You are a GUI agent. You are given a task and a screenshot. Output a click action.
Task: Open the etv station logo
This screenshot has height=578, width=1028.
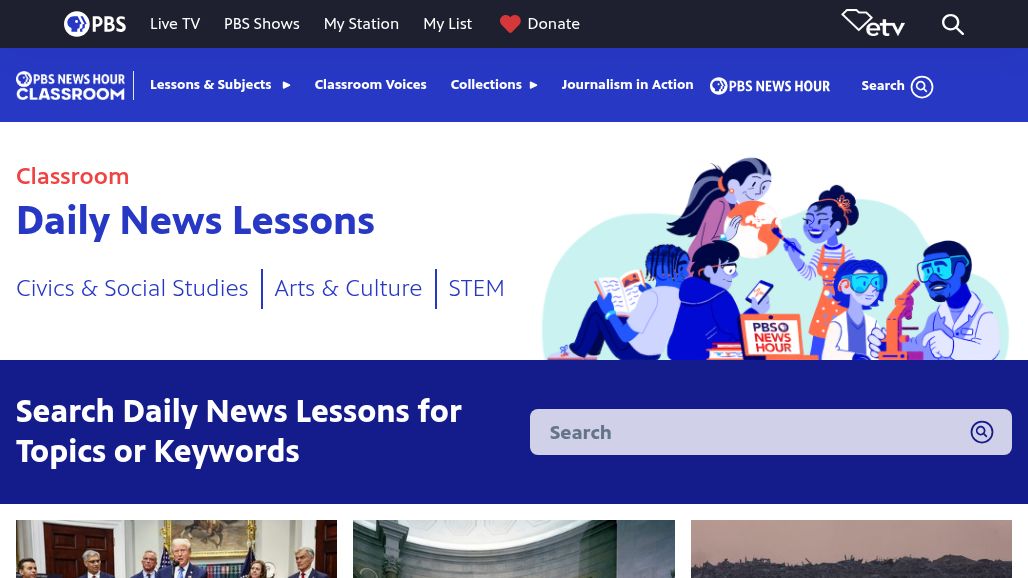873,24
